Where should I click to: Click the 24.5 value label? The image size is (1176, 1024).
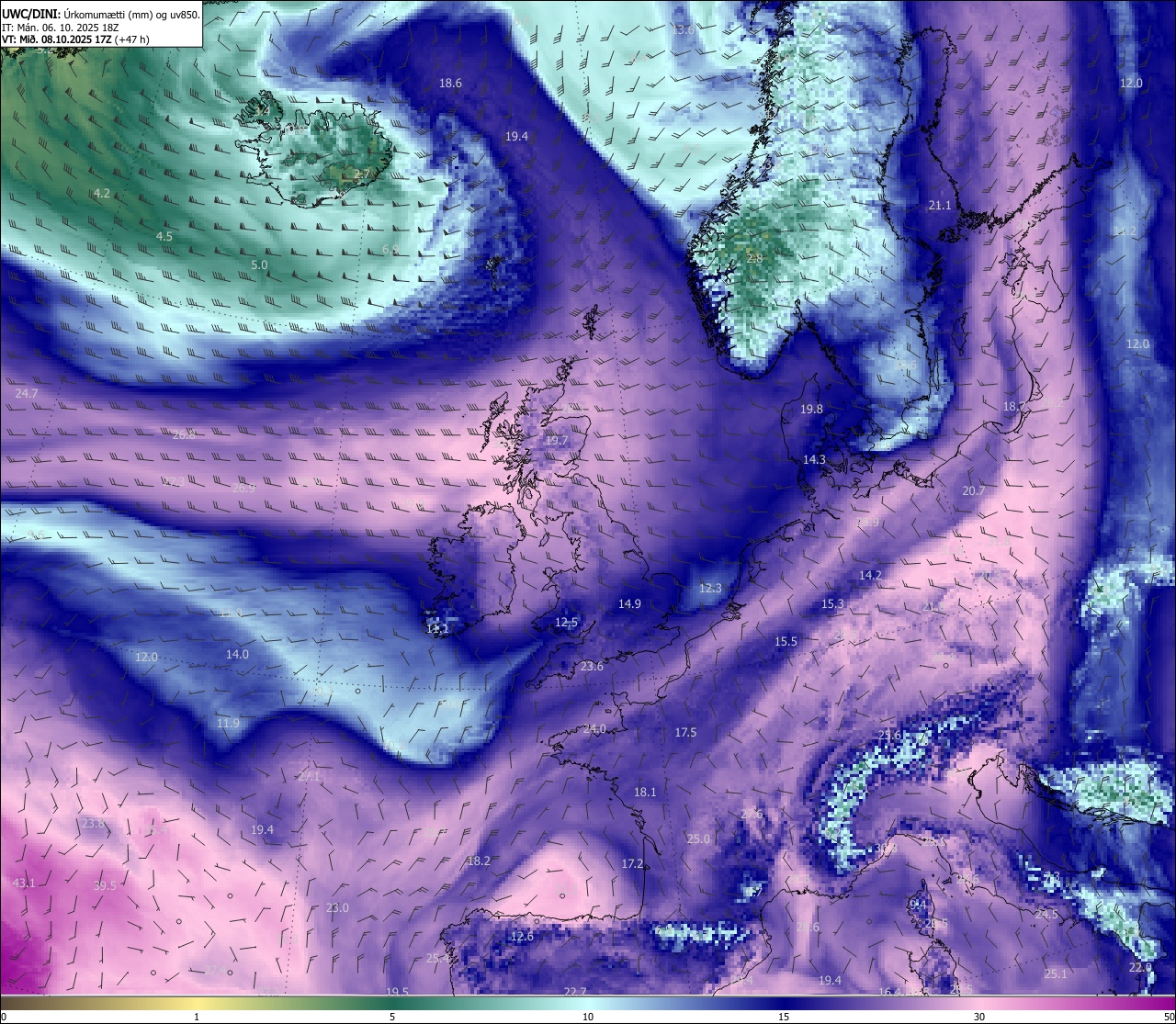(1046, 915)
